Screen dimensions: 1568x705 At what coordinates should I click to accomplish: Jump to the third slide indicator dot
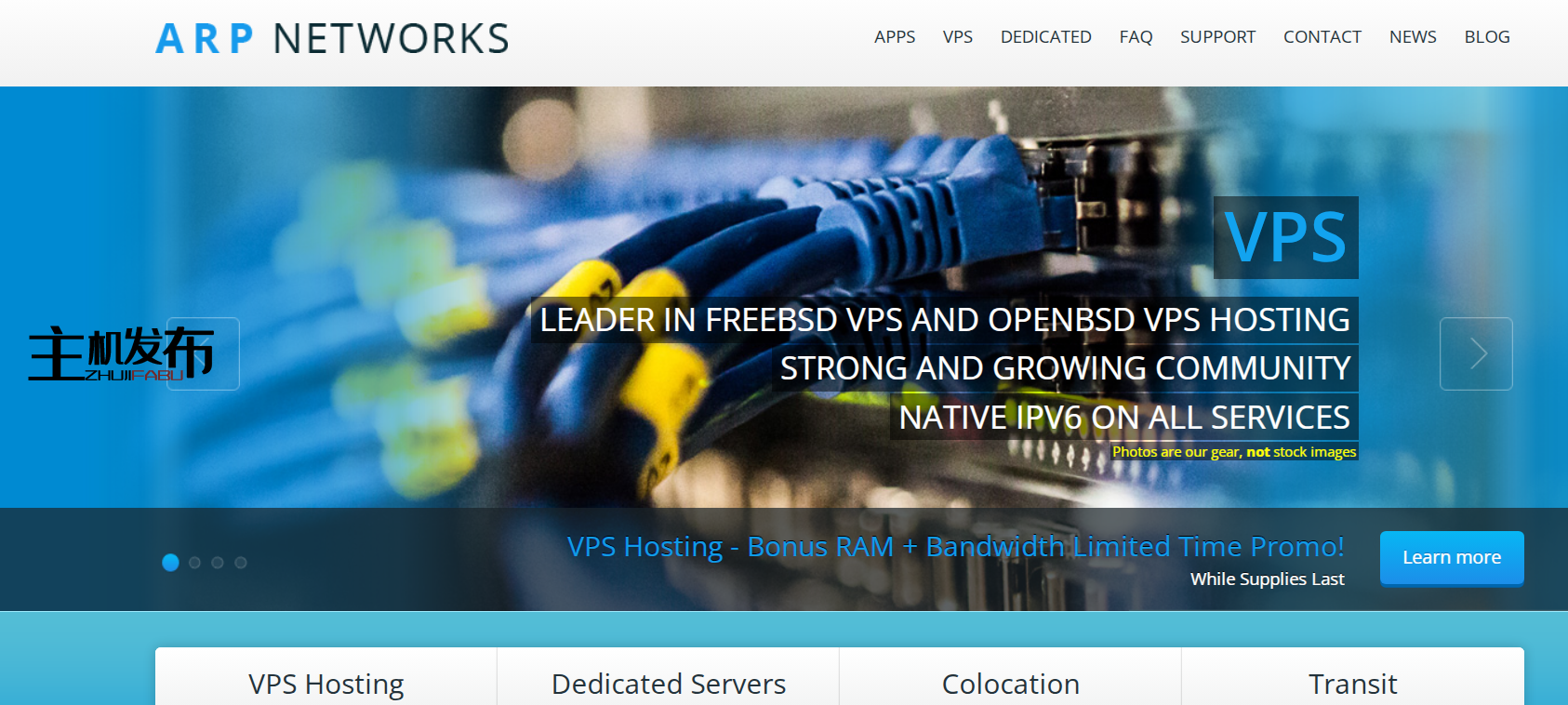(218, 563)
